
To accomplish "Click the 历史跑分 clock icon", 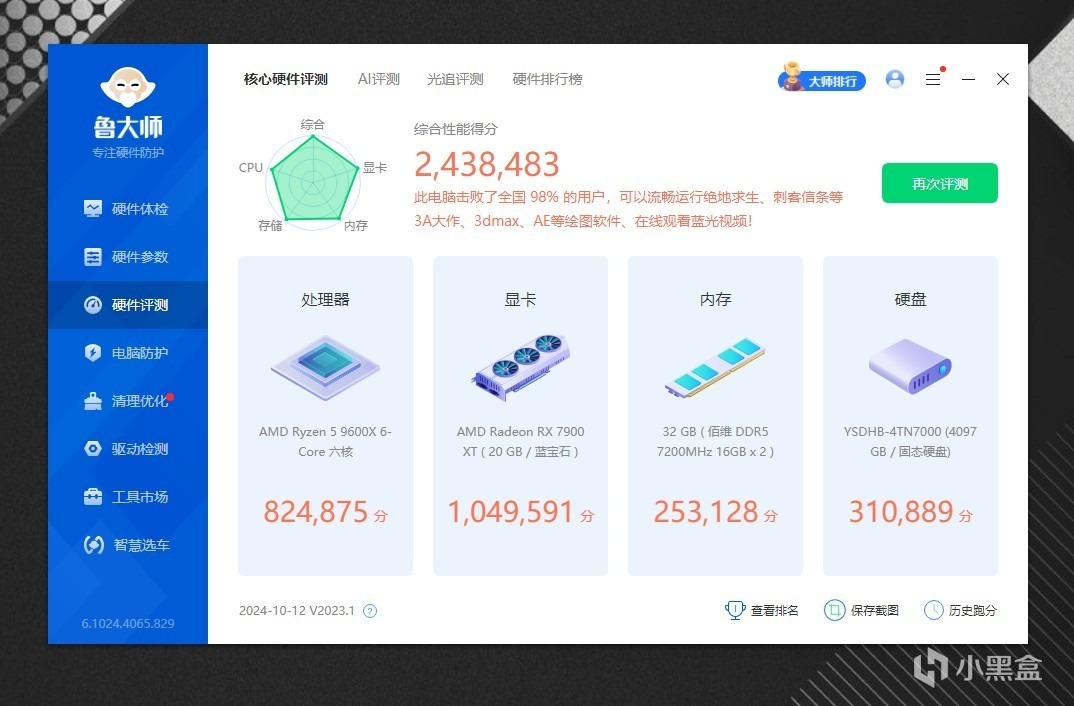I will coord(934,609).
